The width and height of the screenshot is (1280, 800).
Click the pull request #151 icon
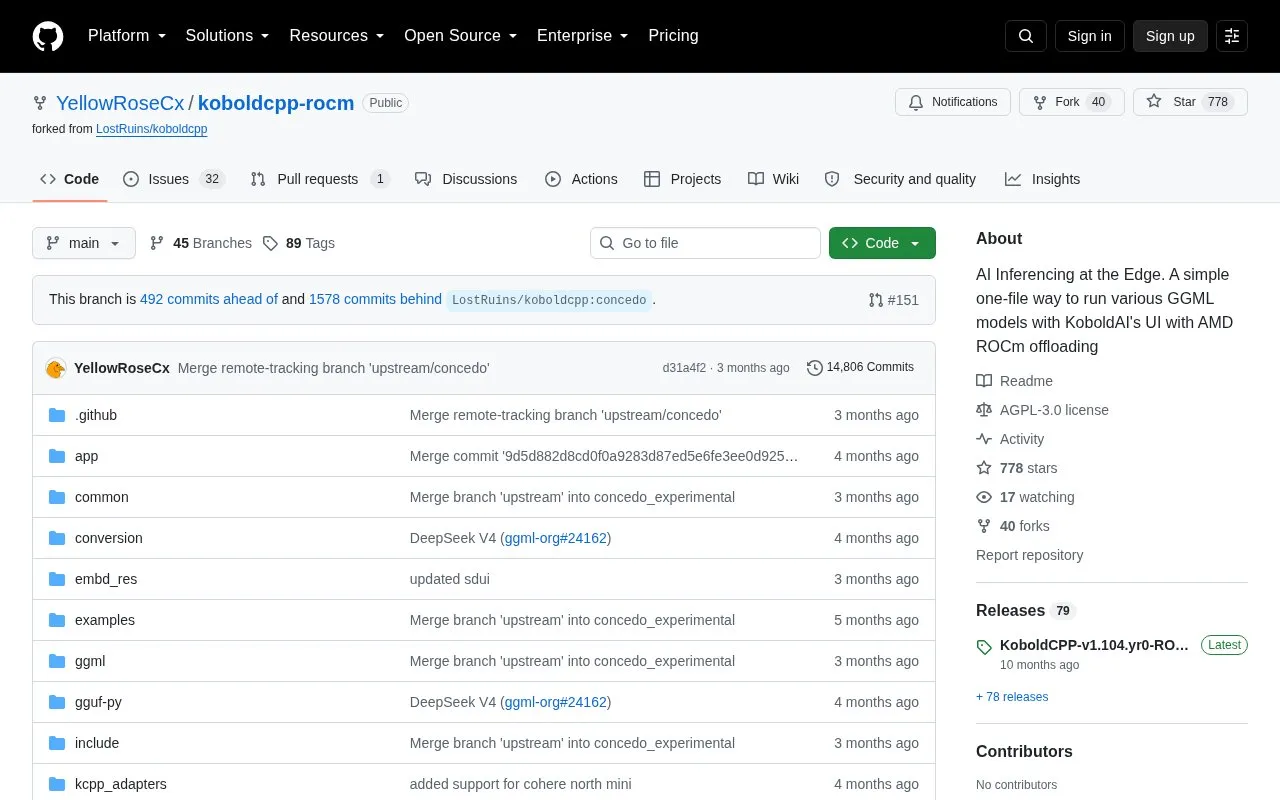pyautogui.click(x=876, y=300)
